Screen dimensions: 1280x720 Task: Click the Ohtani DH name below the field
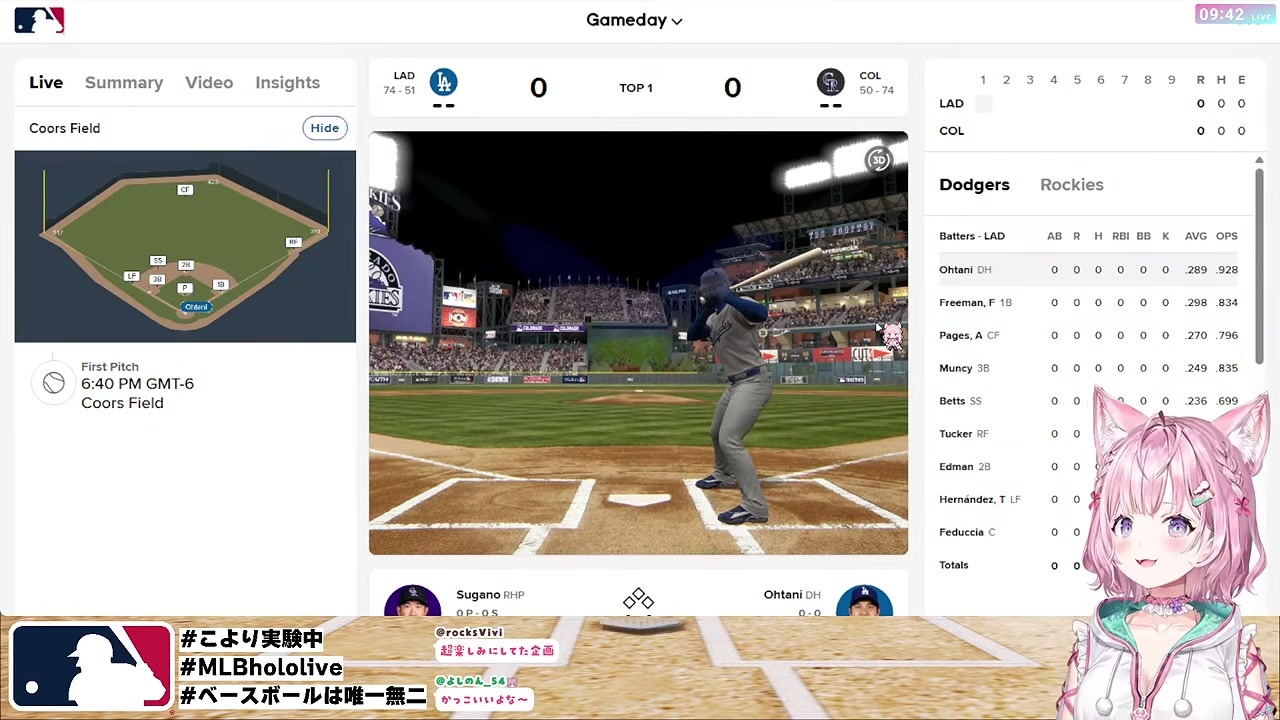click(x=792, y=595)
